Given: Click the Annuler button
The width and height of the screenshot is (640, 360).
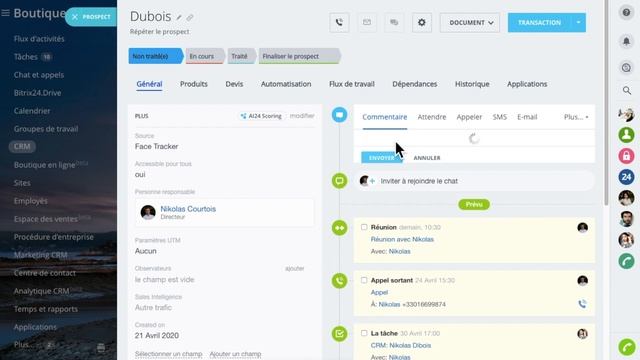Looking at the screenshot, I should [x=427, y=158].
